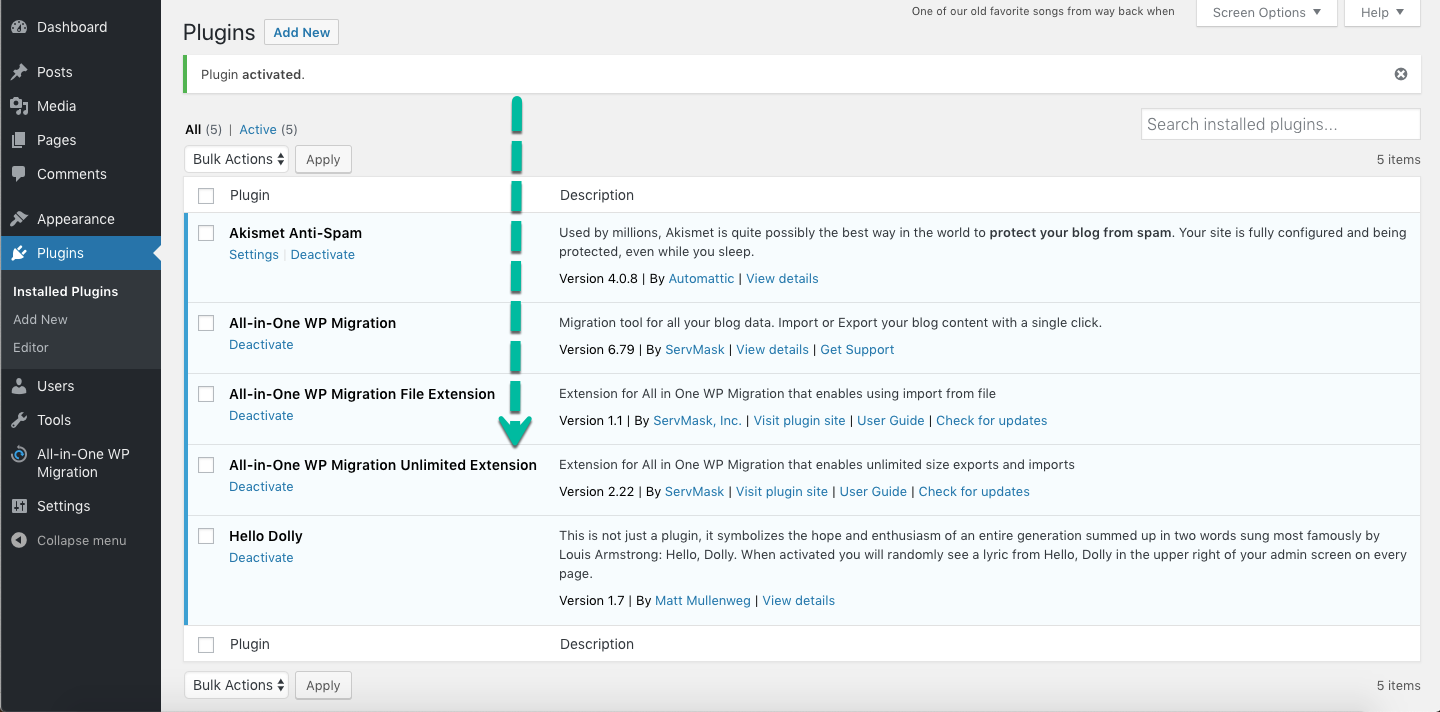Viewport: 1440px width, 712px height.
Task: Click the 'All-in-One WP Migration Unlimited Extension' name
Action: (x=383, y=465)
